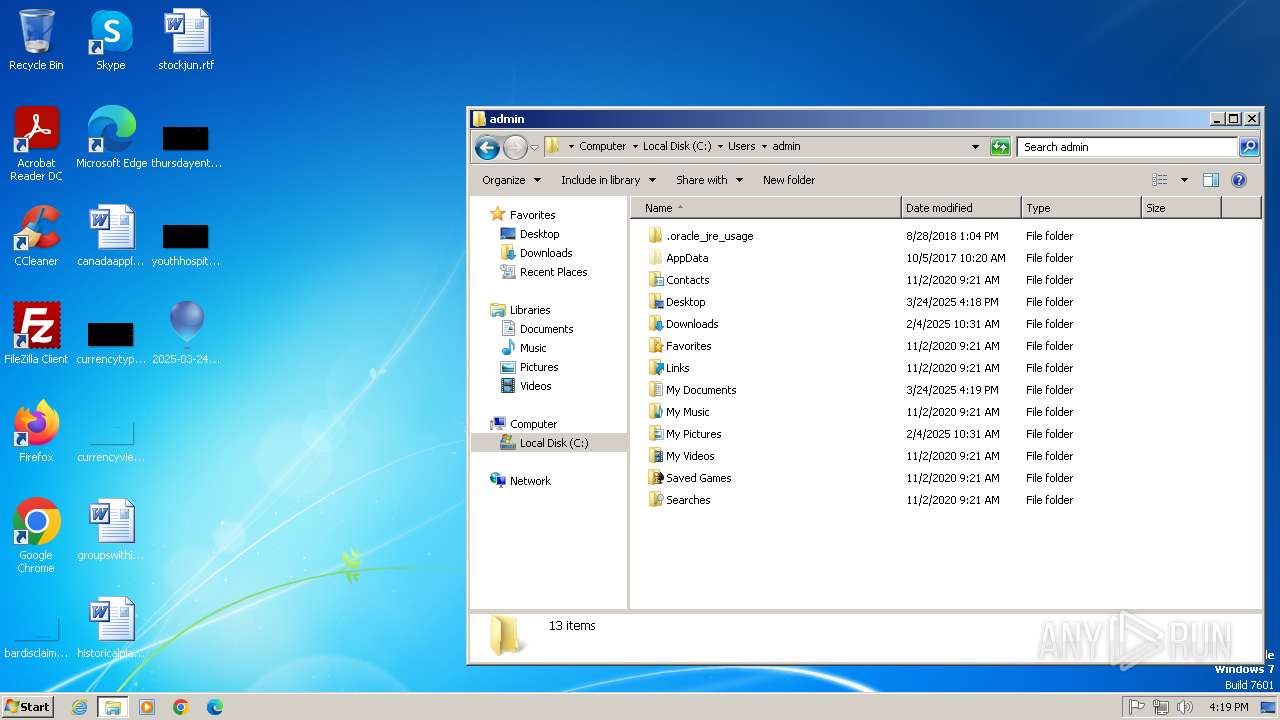The height and width of the screenshot is (720, 1280).
Task: Select the 2025-03-24 balloon file icon
Action: (186, 334)
